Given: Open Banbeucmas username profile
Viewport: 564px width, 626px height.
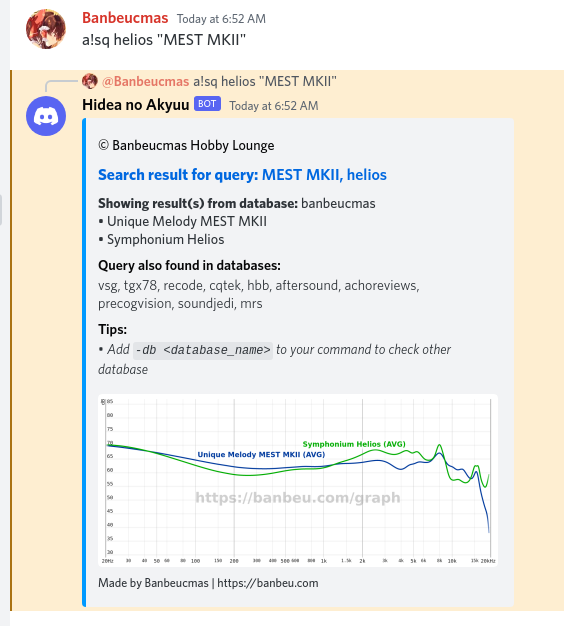Looking at the screenshot, I should pyautogui.click(x=125, y=18).
